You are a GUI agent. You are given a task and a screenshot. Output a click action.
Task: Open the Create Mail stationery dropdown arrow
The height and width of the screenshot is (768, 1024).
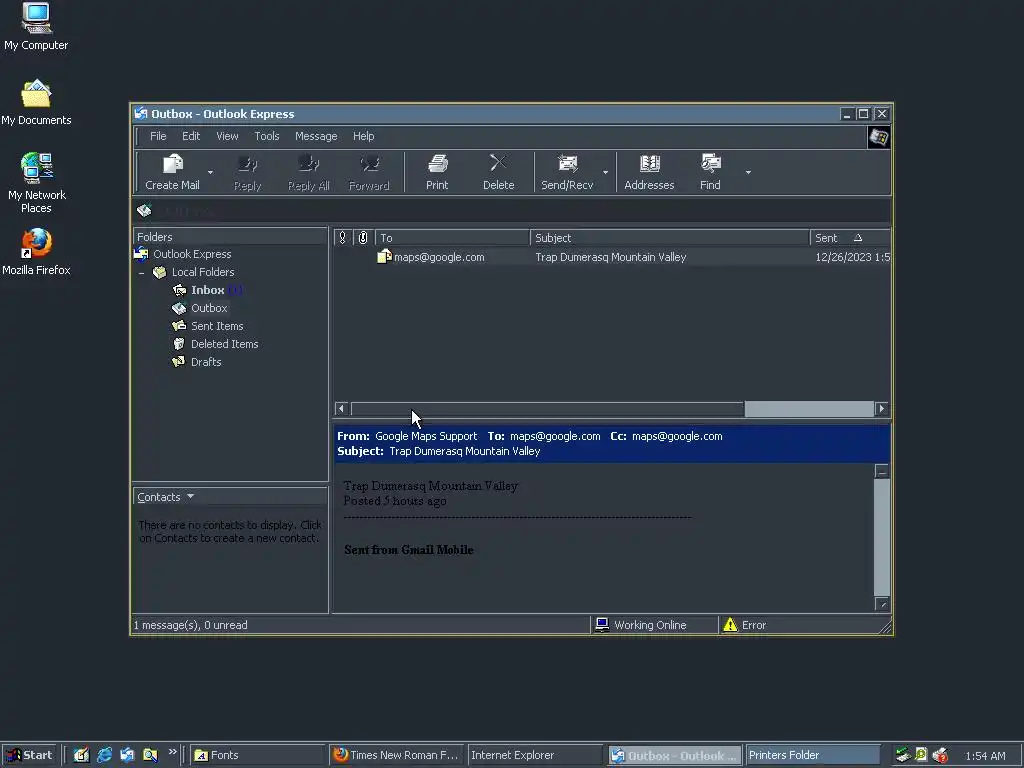coord(210,172)
